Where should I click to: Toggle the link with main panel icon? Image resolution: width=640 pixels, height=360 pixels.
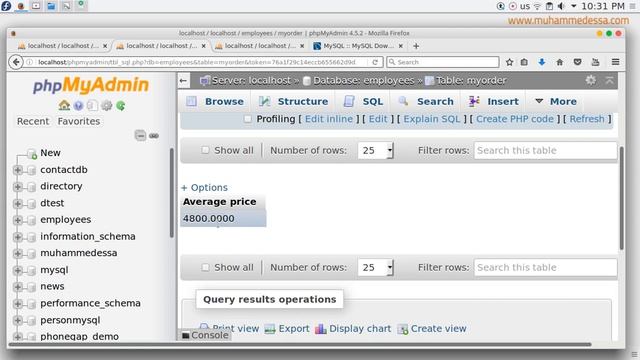click(x=154, y=136)
